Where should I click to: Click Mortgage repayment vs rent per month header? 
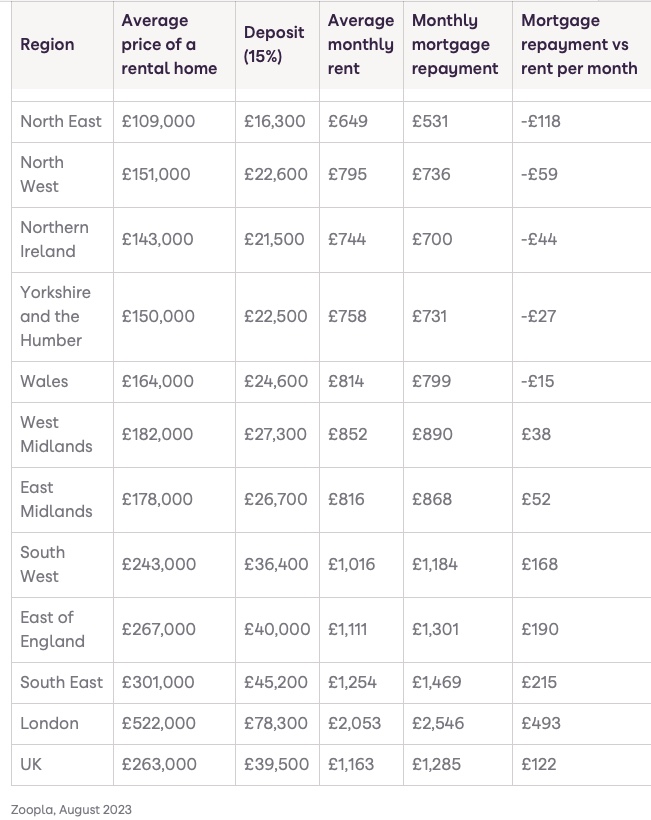tap(579, 45)
